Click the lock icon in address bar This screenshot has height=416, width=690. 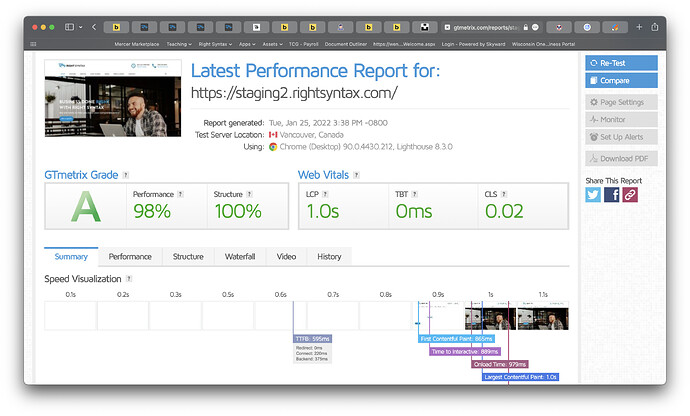[x=525, y=27]
